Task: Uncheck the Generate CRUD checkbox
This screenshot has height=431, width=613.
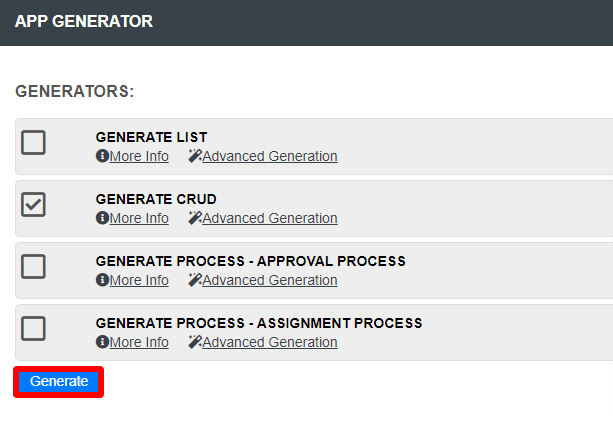Action: pyautogui.click(x=34, y=204)
